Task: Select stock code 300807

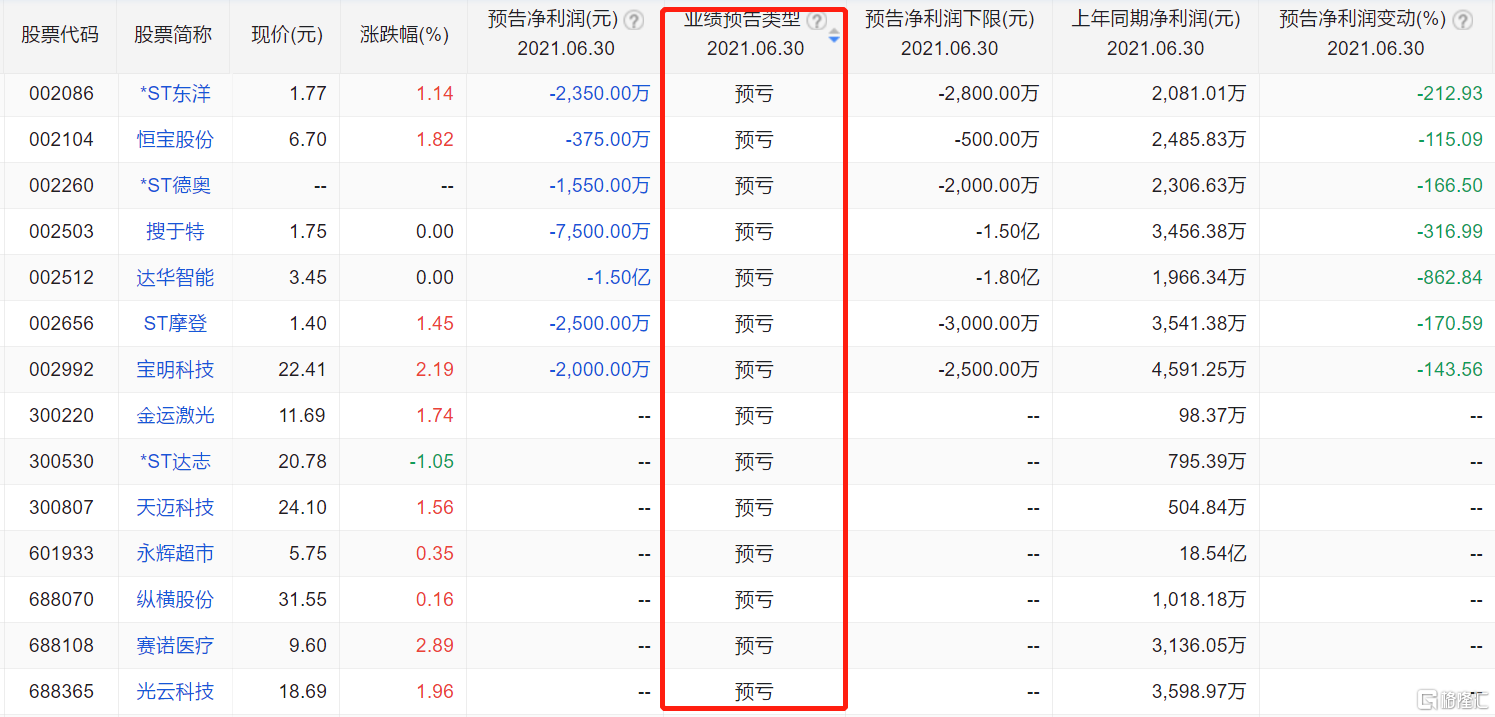Action: point(61,508)
